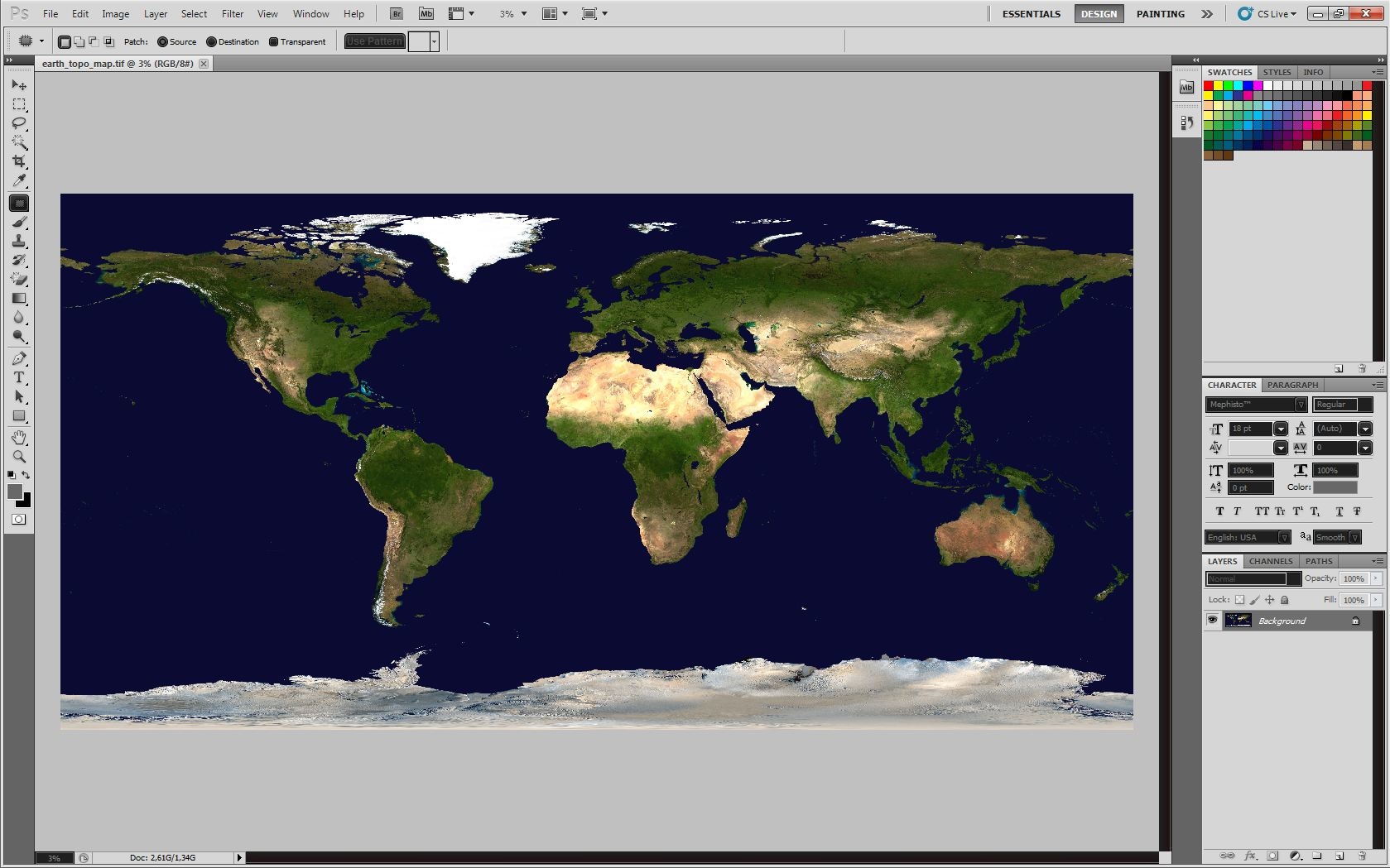Select the Source patch radio button
The height and width of the screenshot is (868, 1390).
click(165, 41)
